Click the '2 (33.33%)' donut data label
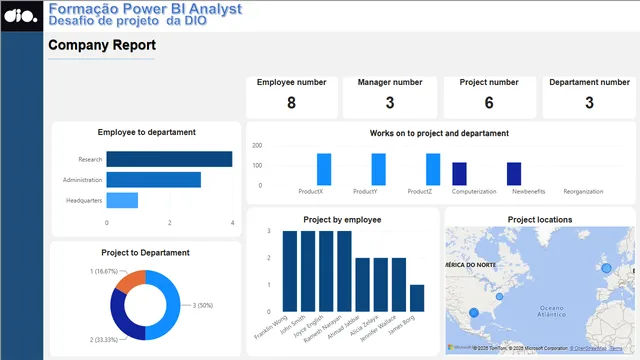 click(104, 340)
